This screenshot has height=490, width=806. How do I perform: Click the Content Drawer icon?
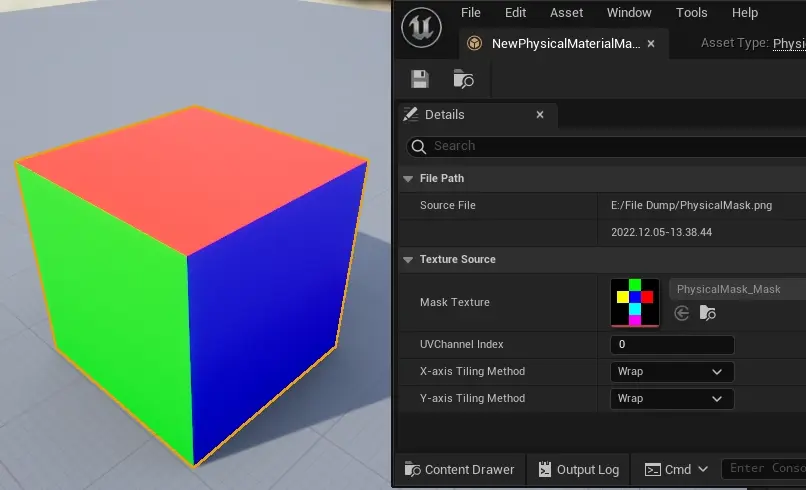[412, 469]
